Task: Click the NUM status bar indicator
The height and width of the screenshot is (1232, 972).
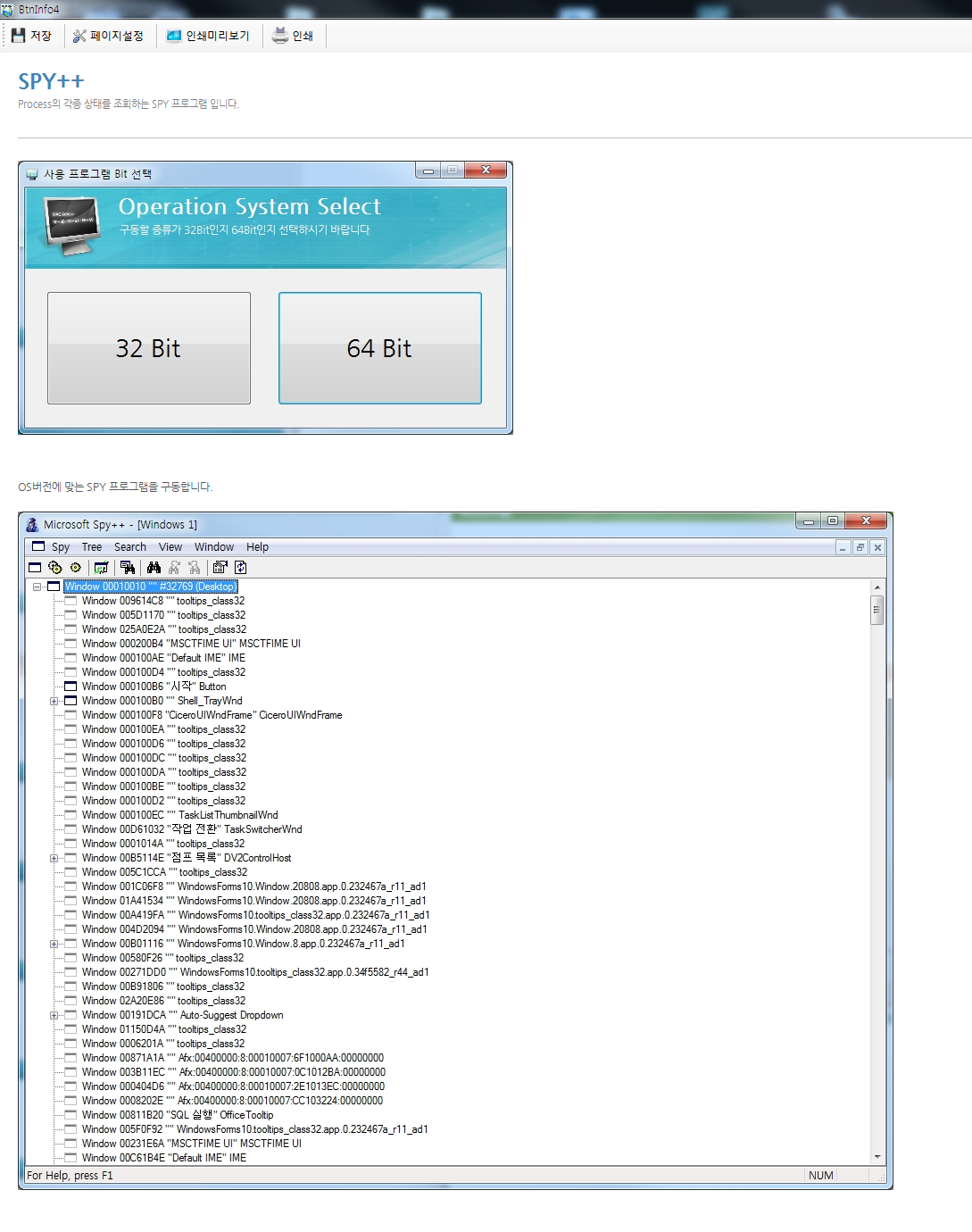Action: coord(821,1175)
